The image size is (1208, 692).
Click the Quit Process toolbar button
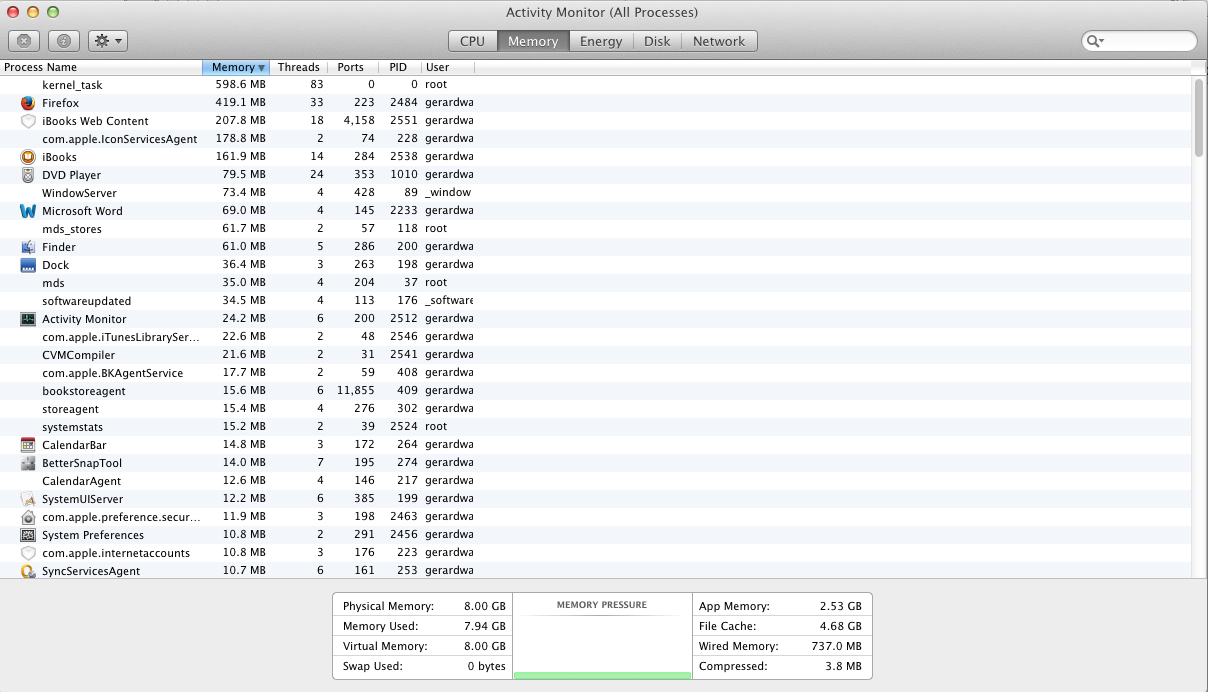tap(25, 41)
